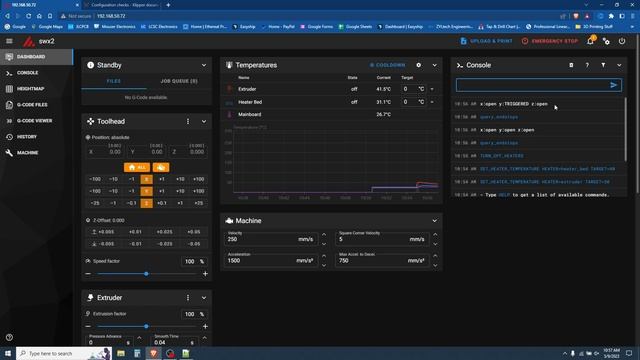The image size is (640, 360).
Task: Click Extruder target temperature field
Action: (x=413, y=89)
